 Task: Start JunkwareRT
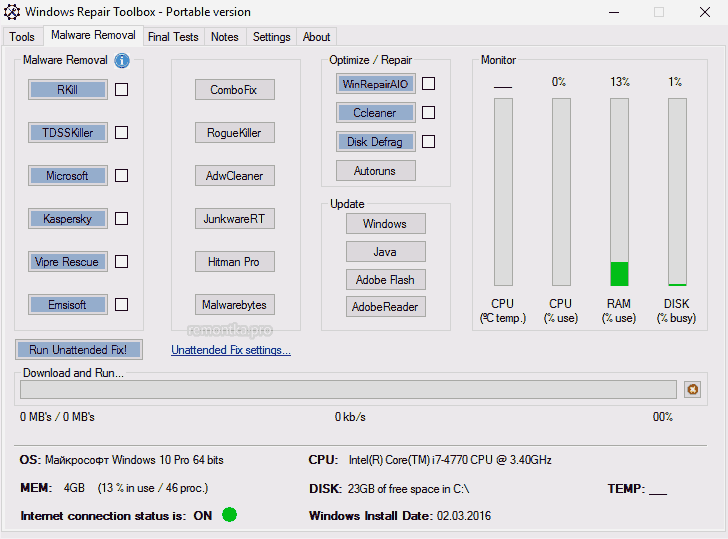pos(234,219)
